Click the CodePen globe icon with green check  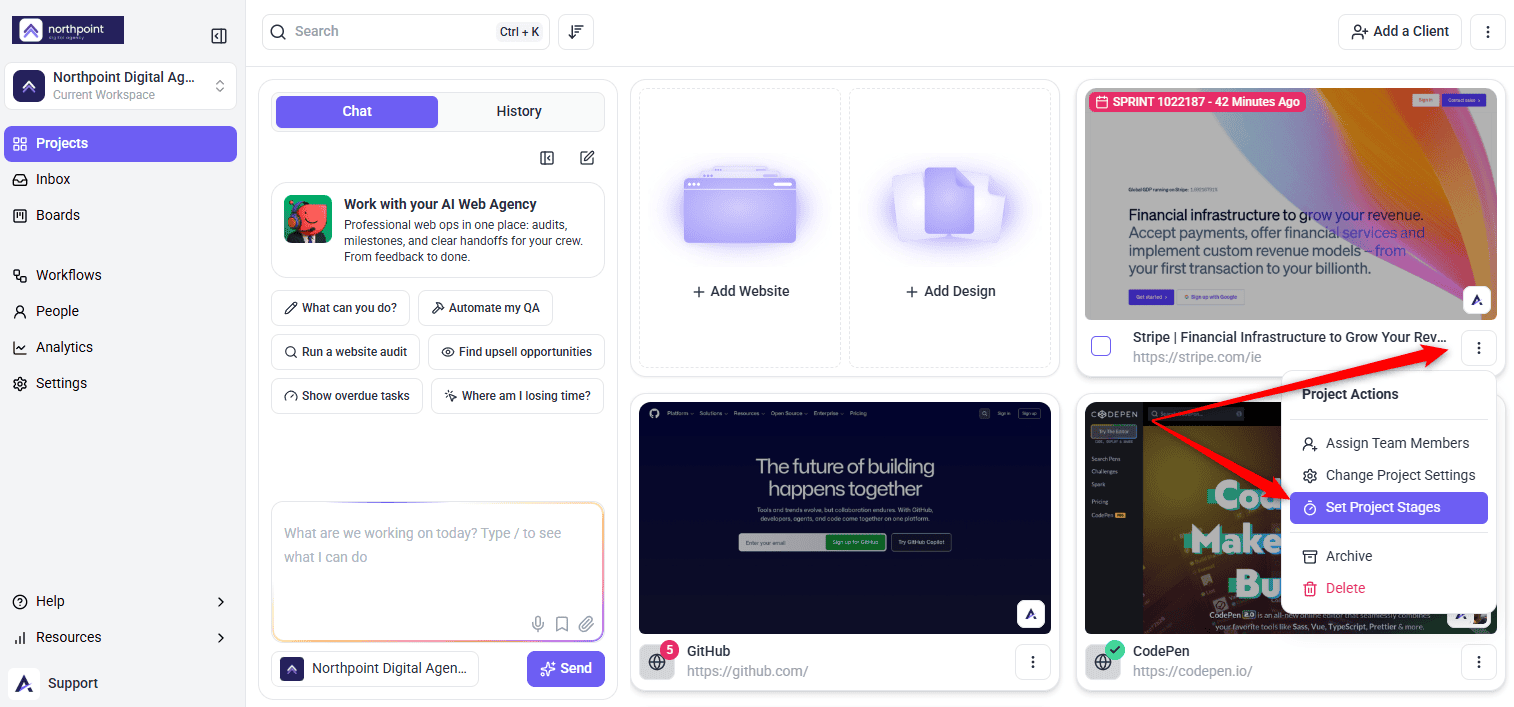pos(1103,661)
